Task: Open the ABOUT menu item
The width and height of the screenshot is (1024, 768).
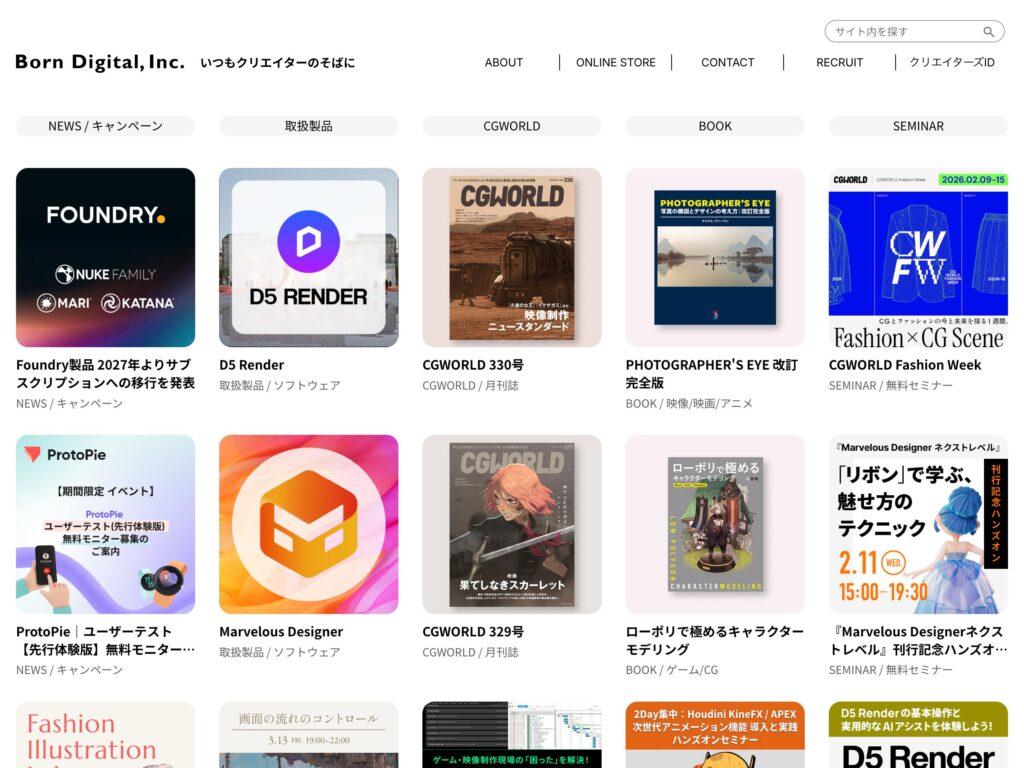Action: [504, 63]
